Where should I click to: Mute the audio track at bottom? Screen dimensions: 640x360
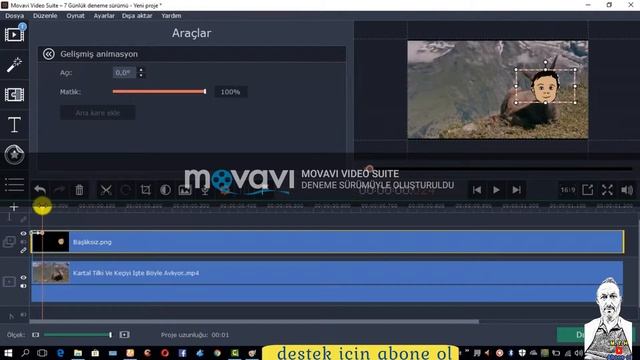click(x=23, y=315)
